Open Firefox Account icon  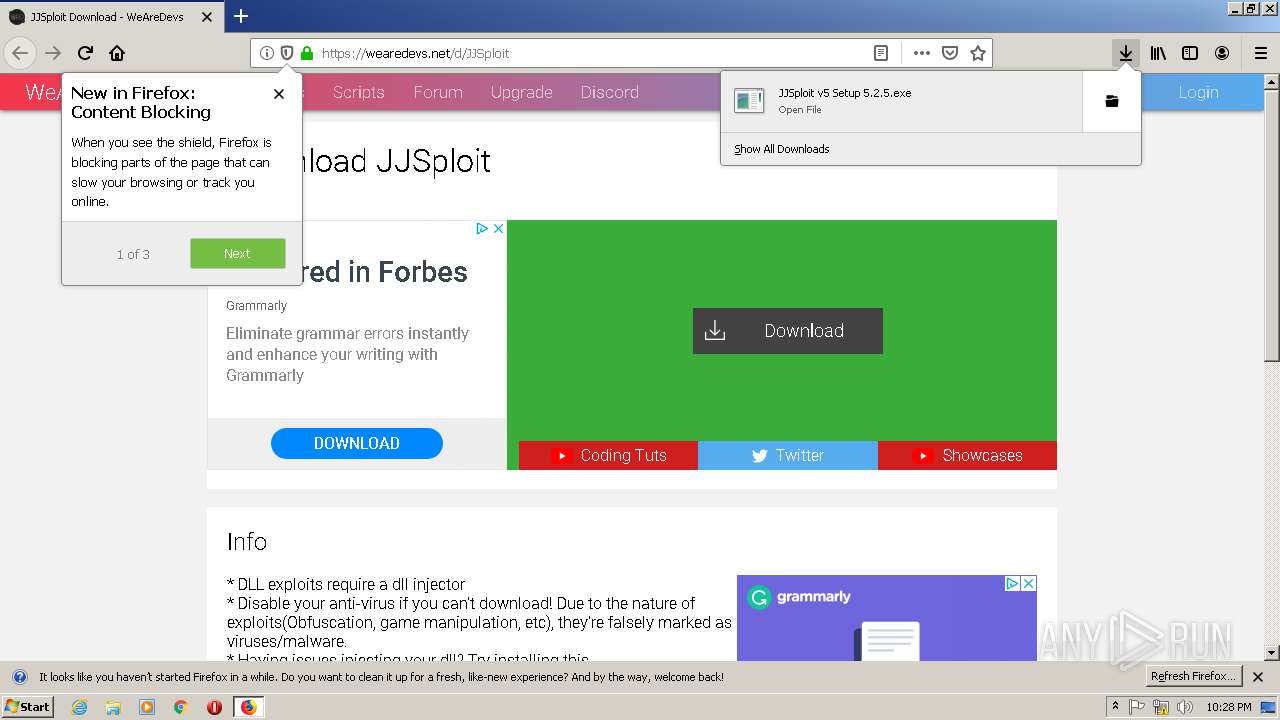pos(1222,53)
